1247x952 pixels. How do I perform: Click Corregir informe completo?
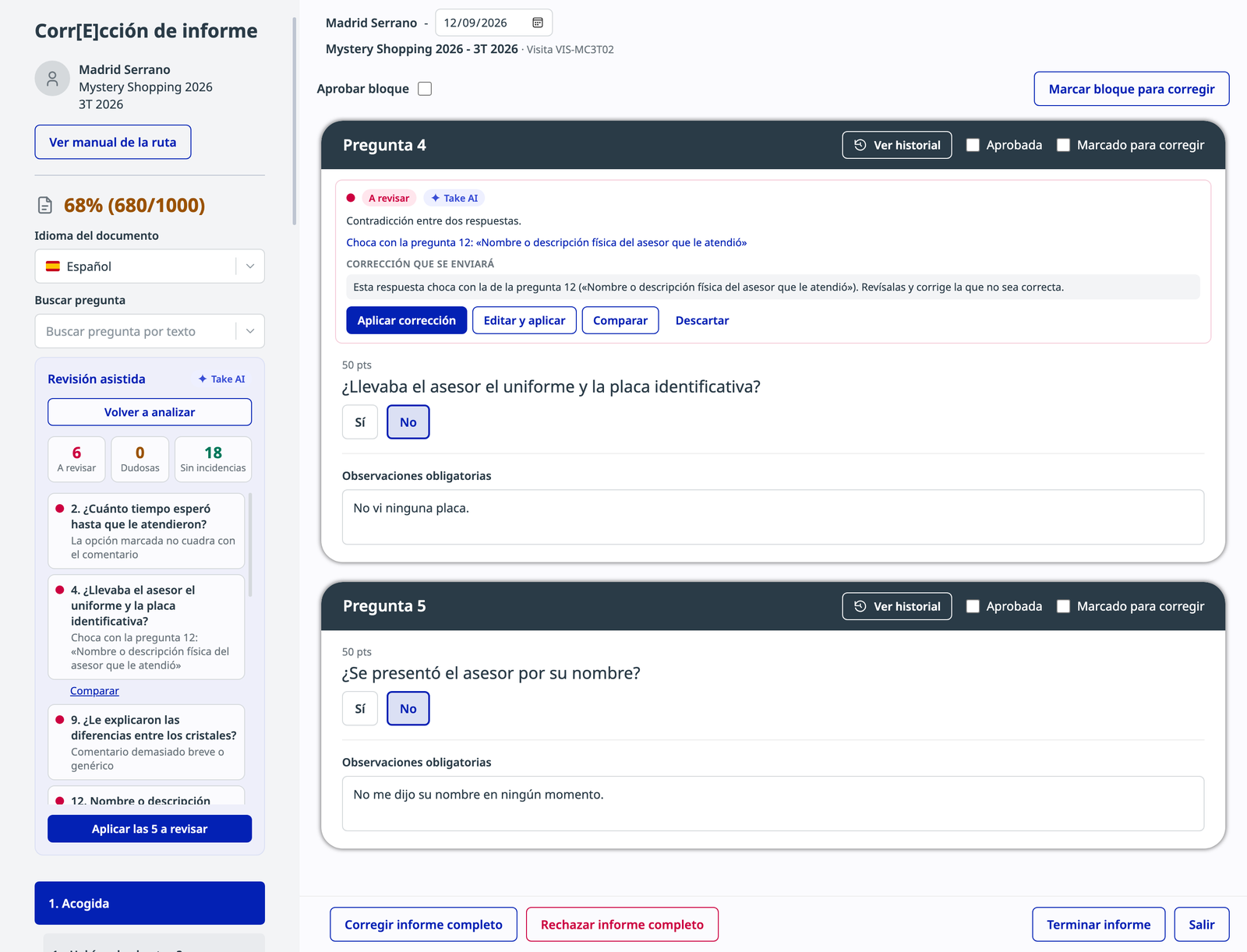click(424, 925)
